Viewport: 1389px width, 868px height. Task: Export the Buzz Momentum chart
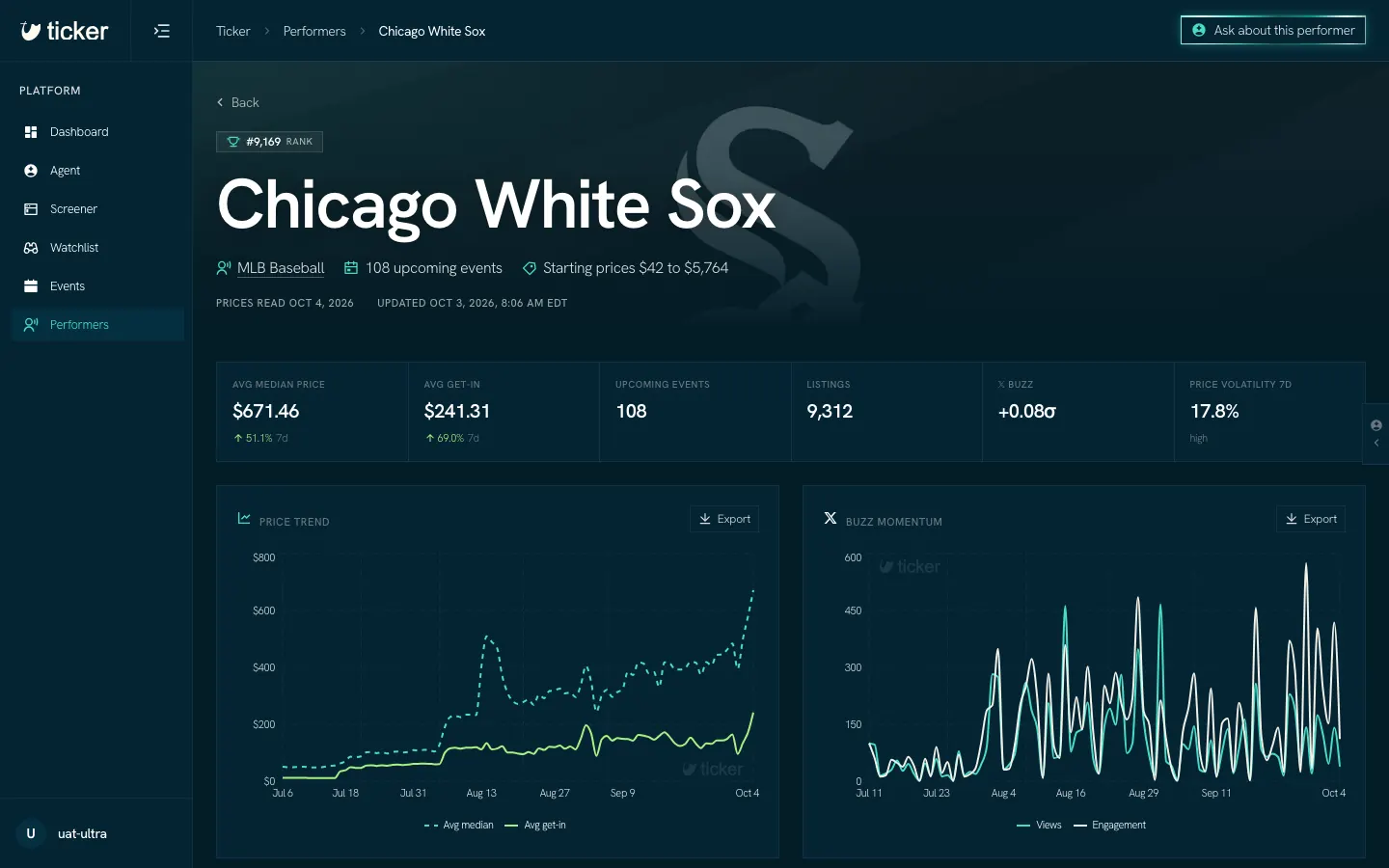1311,519
